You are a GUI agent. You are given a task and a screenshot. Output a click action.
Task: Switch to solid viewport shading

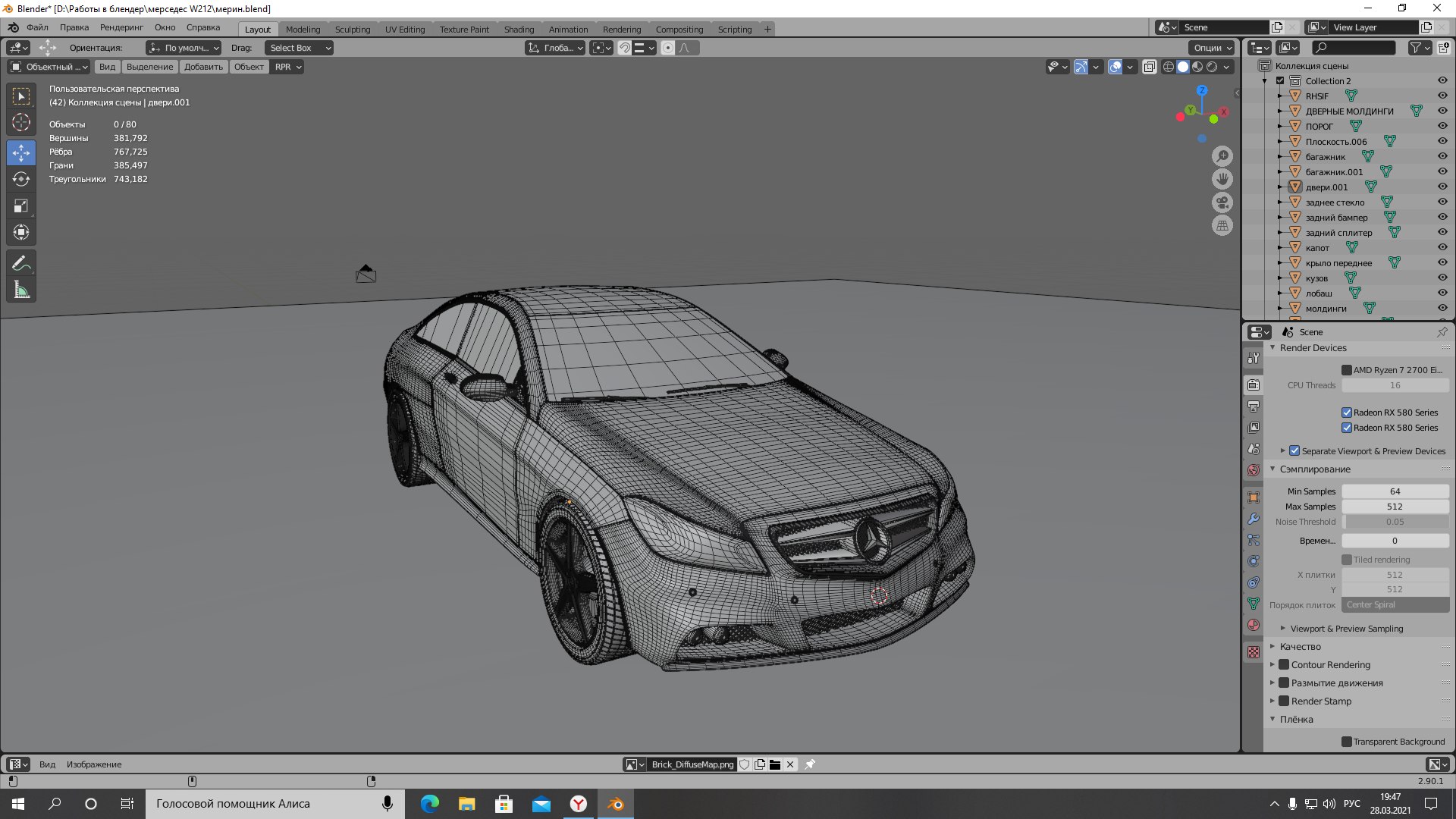pos(1183,67)
